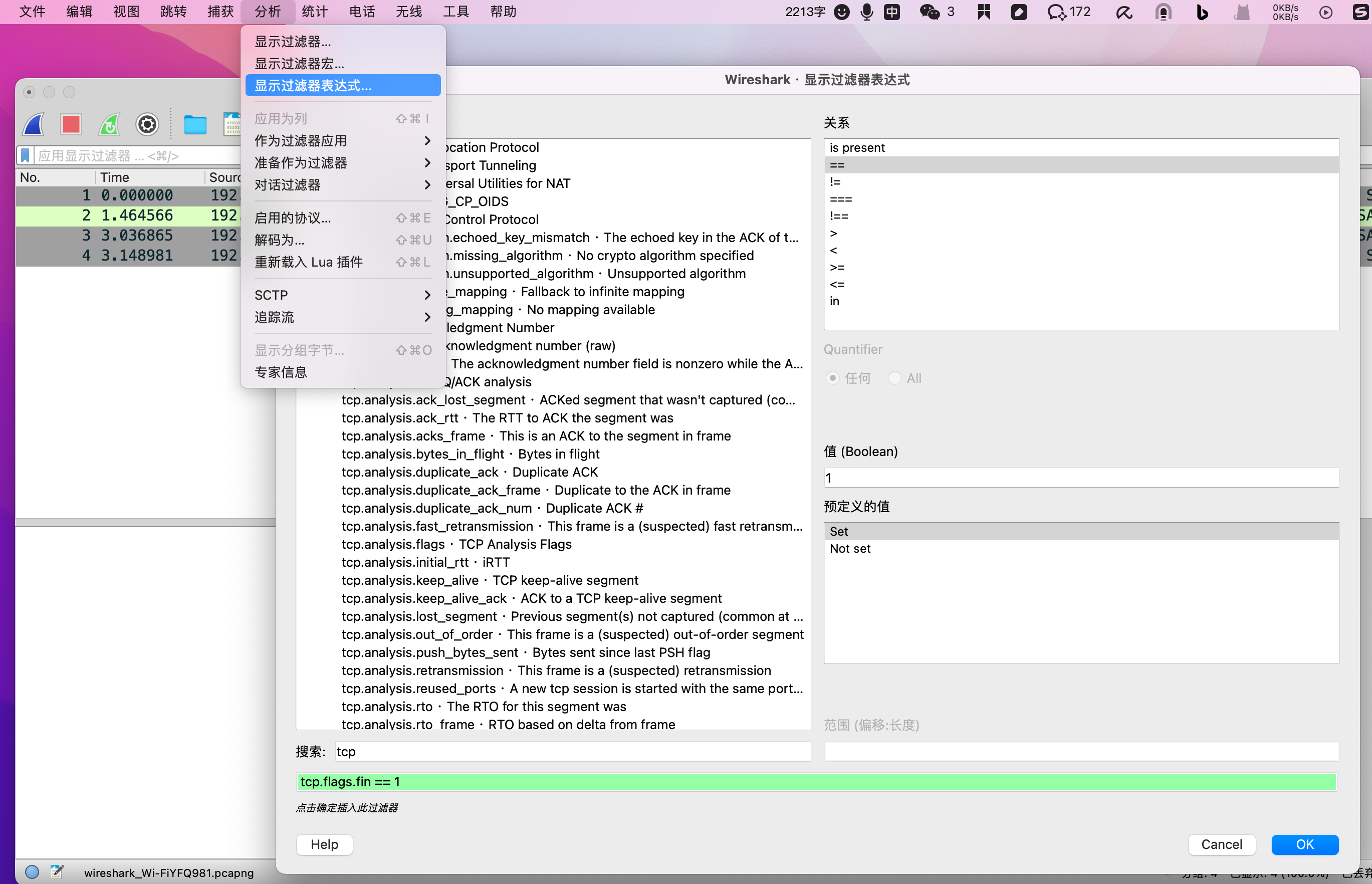Click the green restart capture icon
1372x884 pixels.
click(109, 125)
